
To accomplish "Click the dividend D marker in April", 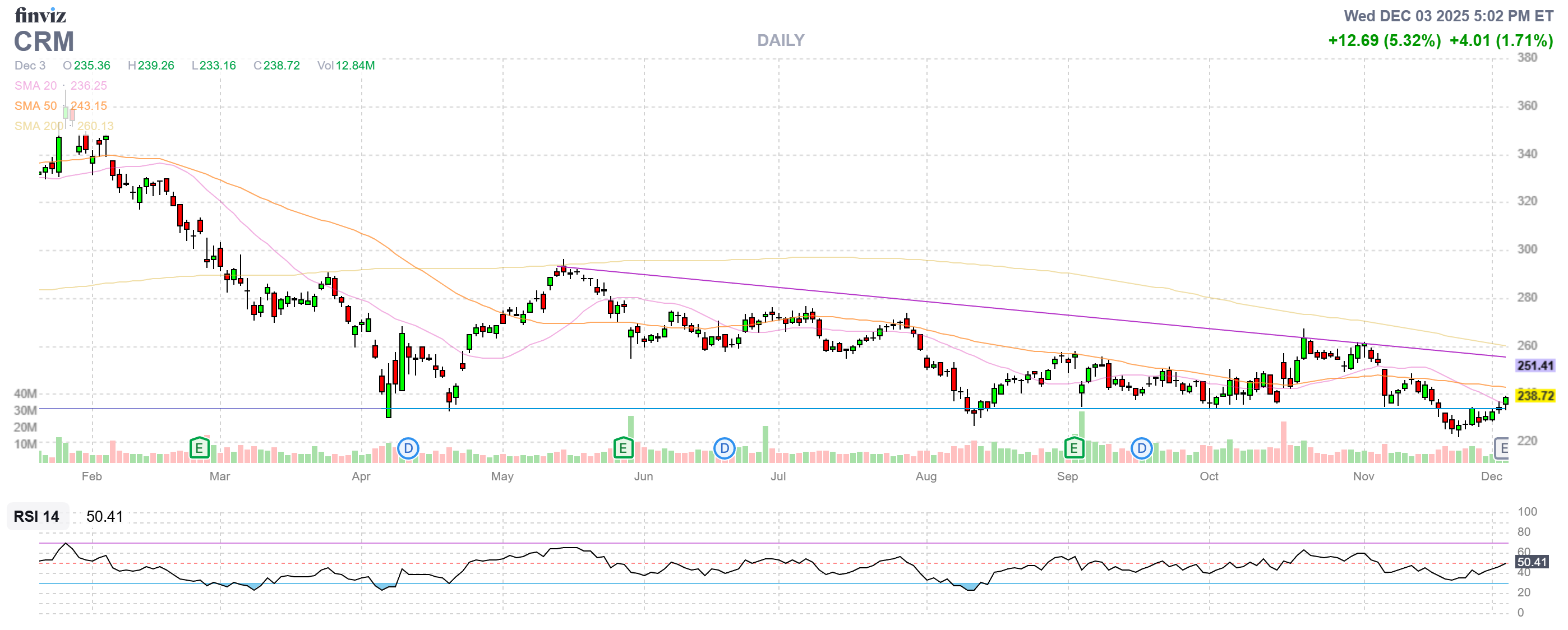I will 408,449.
